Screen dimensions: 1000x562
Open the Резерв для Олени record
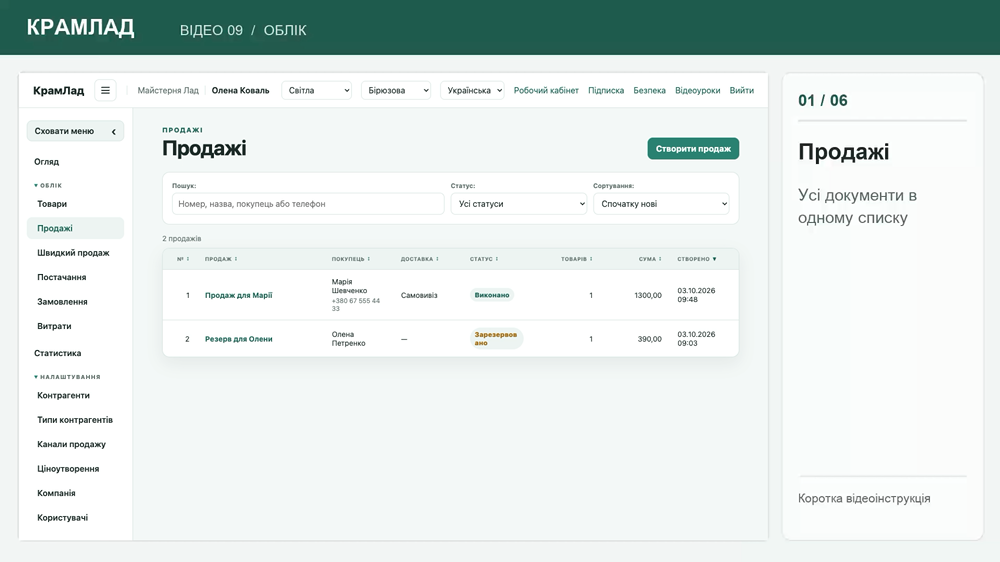point(239,339)
